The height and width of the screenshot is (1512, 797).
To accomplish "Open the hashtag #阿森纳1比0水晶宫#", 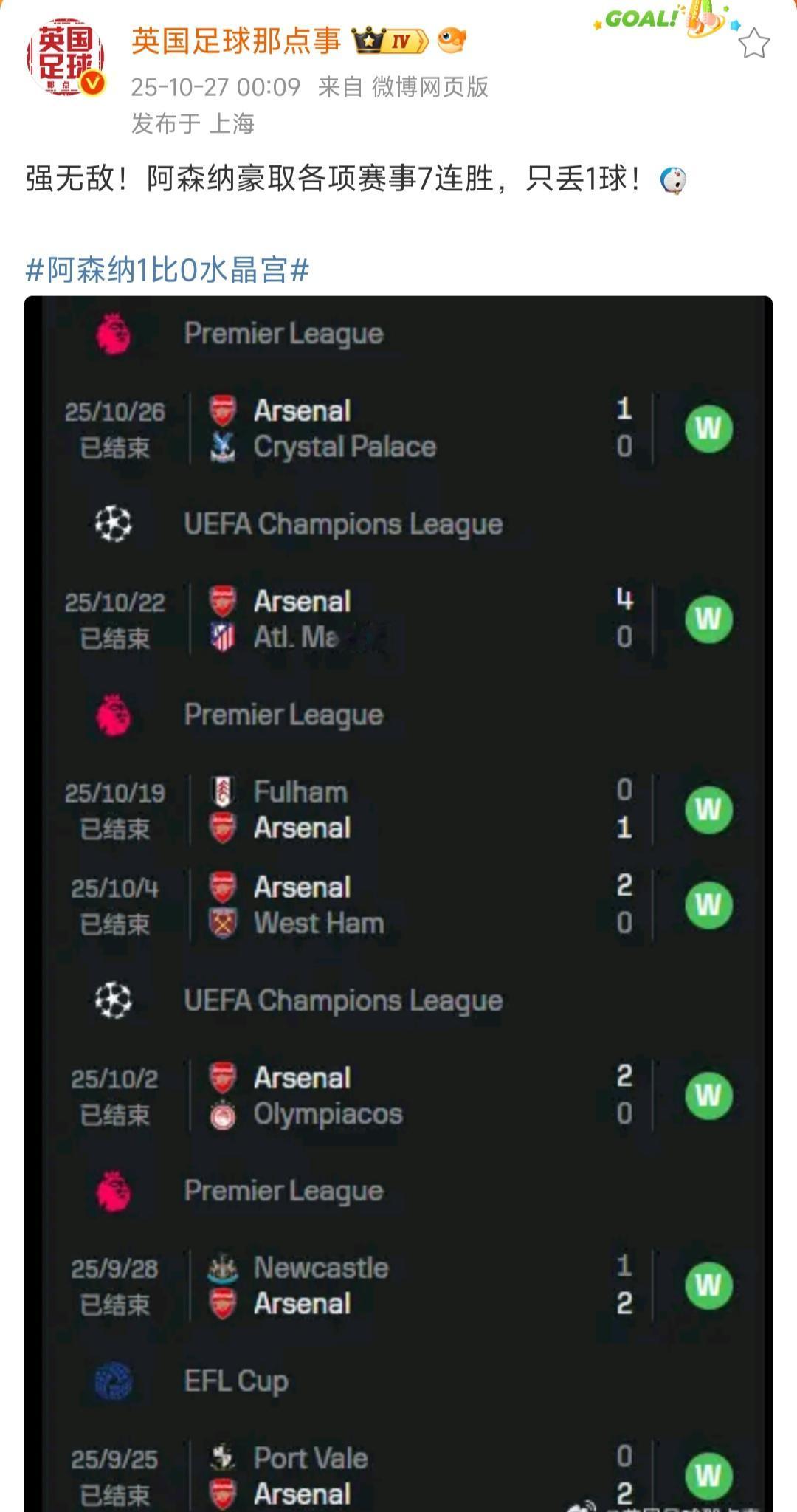I will point(168,270).
